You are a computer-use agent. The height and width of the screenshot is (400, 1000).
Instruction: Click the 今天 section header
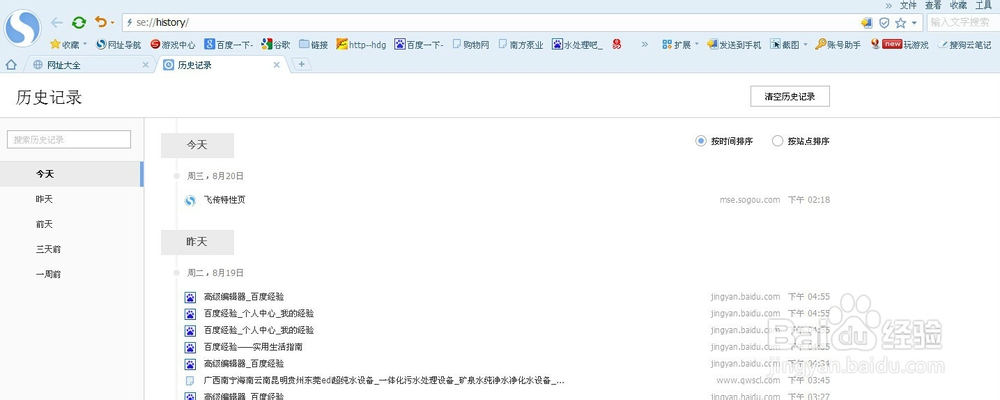pyautogui.click(x=197, y=145)
